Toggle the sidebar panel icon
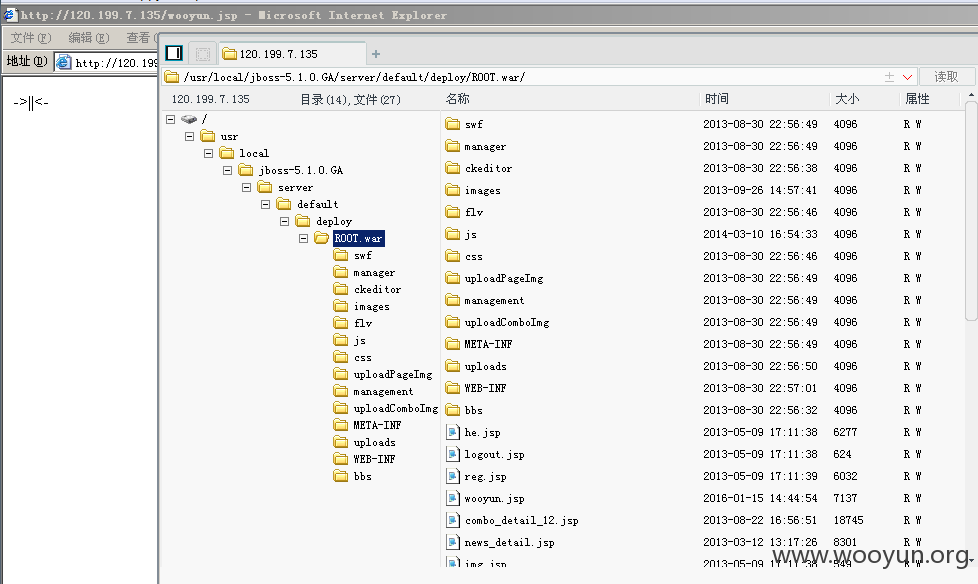 (174, 53)
